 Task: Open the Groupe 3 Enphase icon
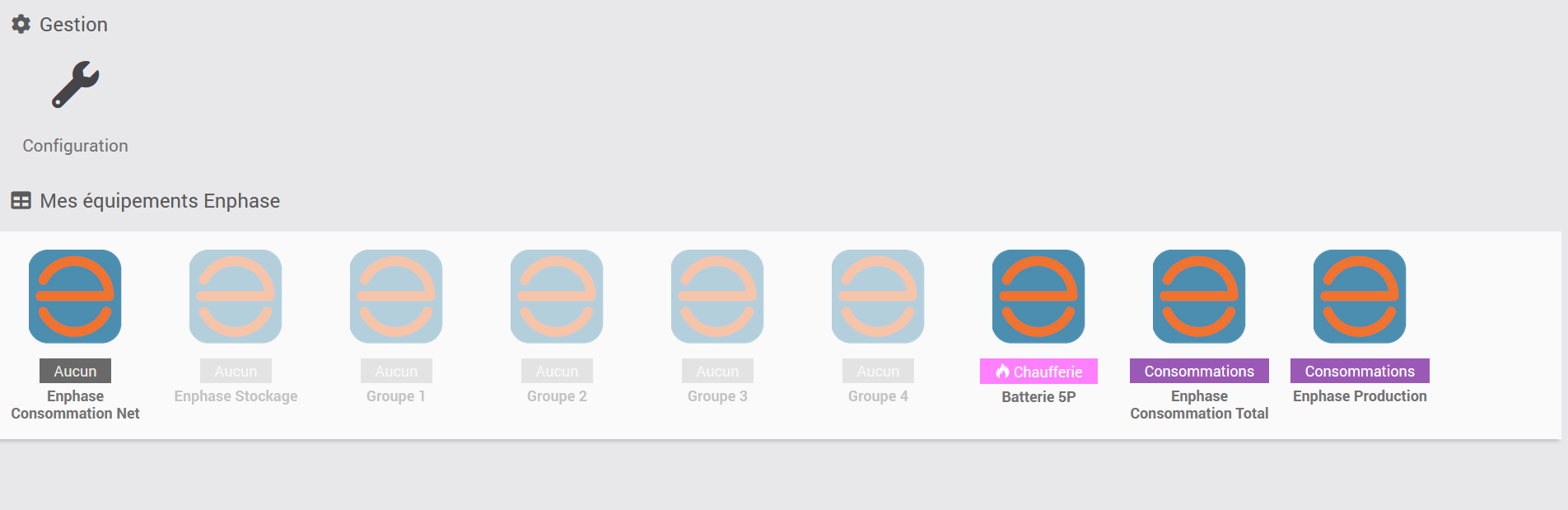click(x=717, y=297)
